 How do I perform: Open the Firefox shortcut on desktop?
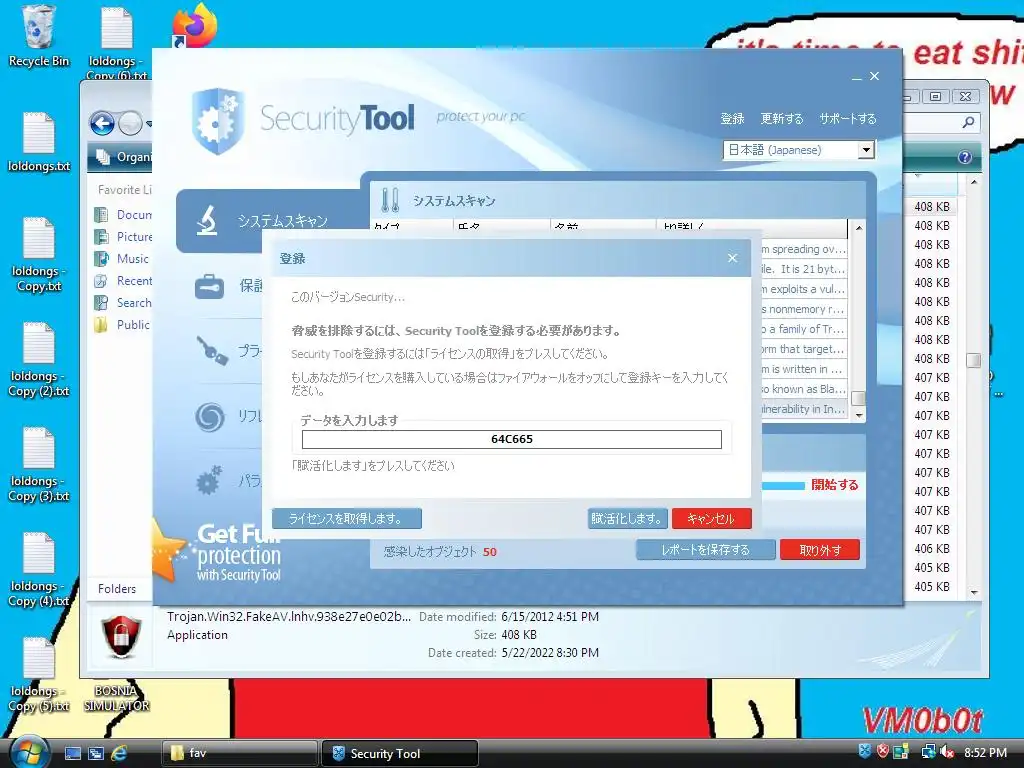click(195, 26)
